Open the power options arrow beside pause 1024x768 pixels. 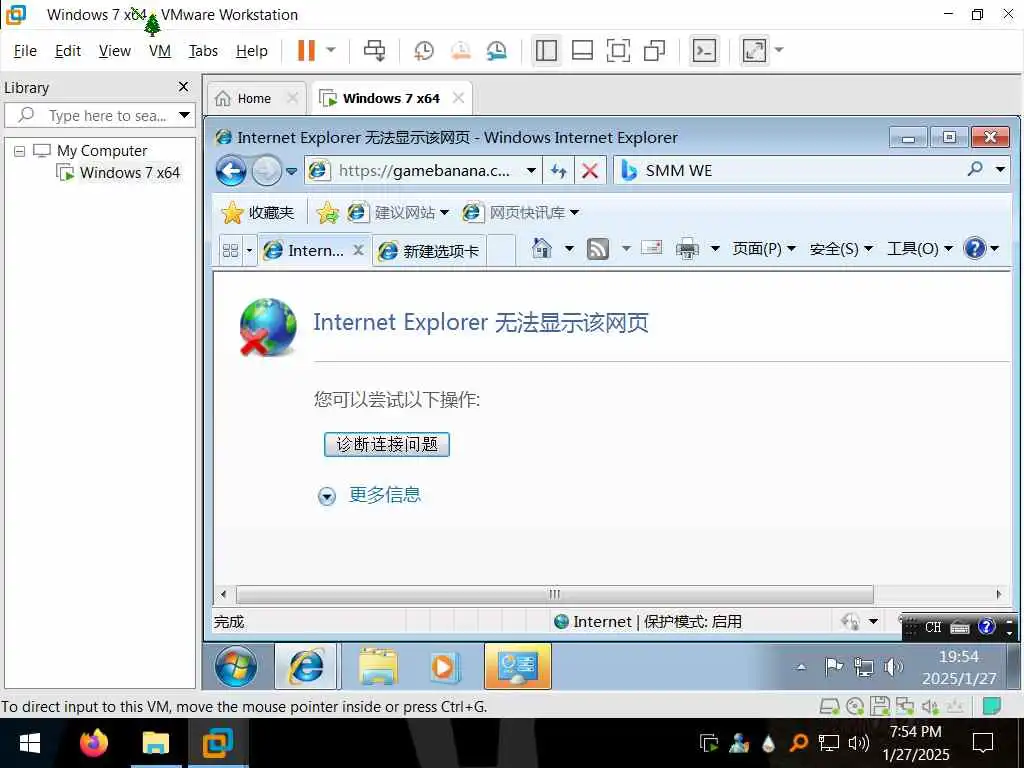click(331, 50)
